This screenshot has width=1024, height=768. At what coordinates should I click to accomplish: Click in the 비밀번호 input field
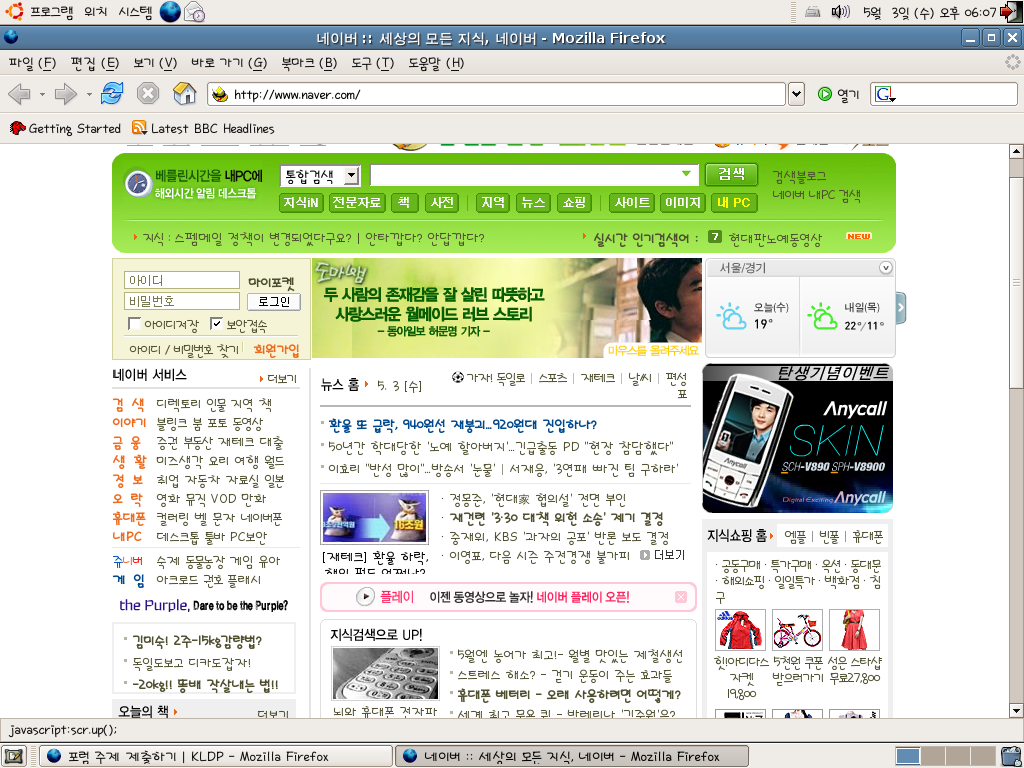(182, 301)
